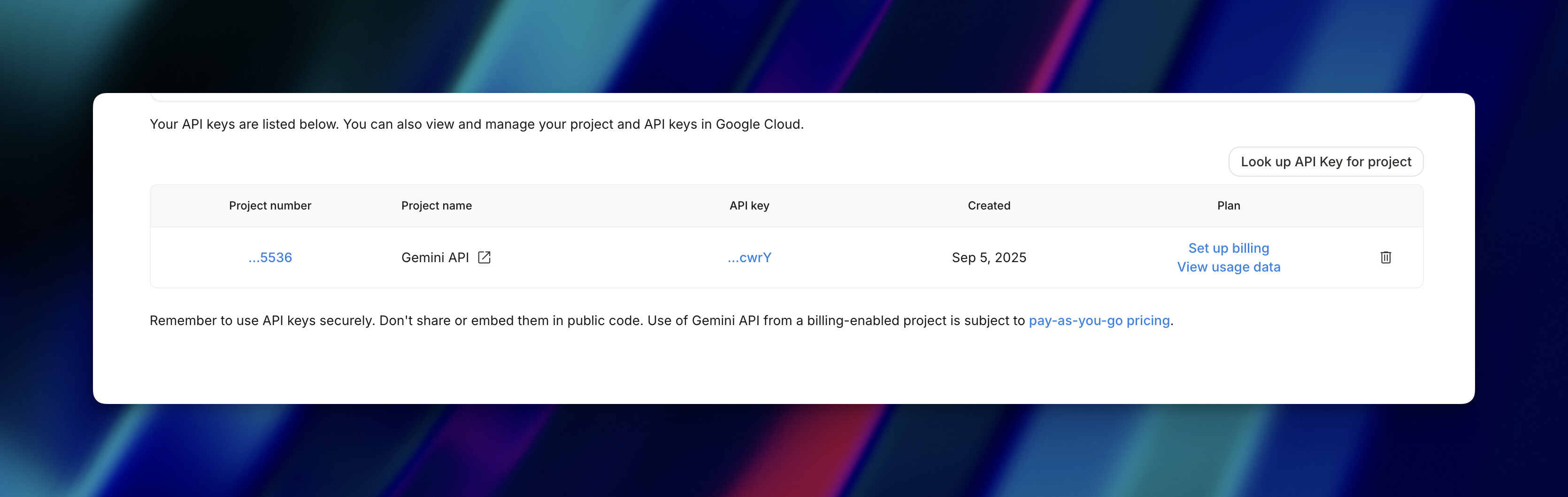Screen dimensions: 1568x497
Task: Click the partially visible card at top edge
Action: [x=785, y=96]
